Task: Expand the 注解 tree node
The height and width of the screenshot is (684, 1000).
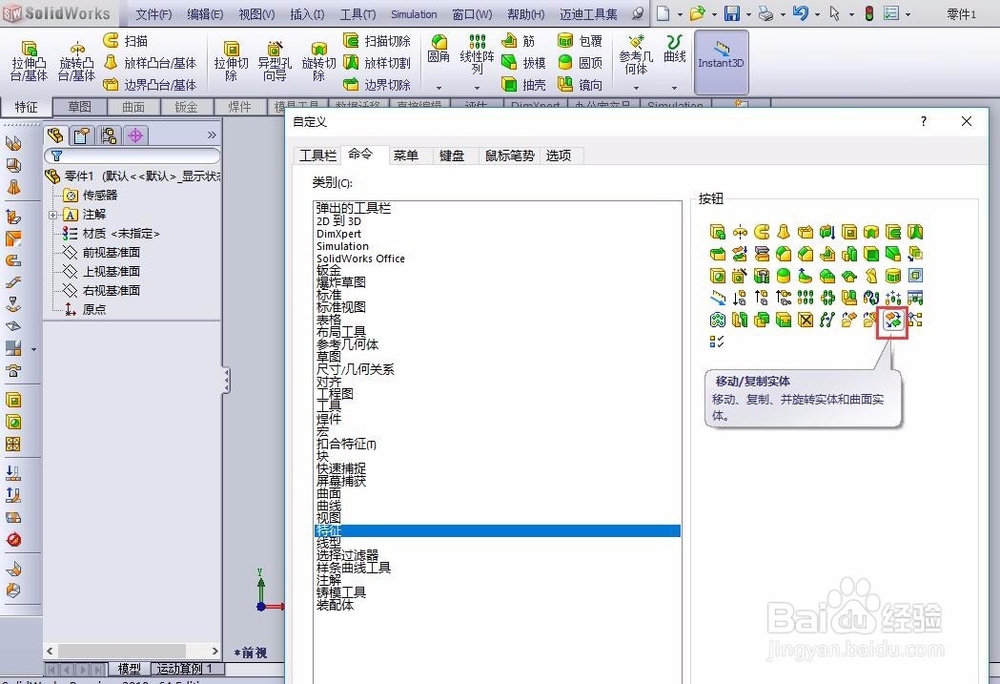Action: point(53,215)
